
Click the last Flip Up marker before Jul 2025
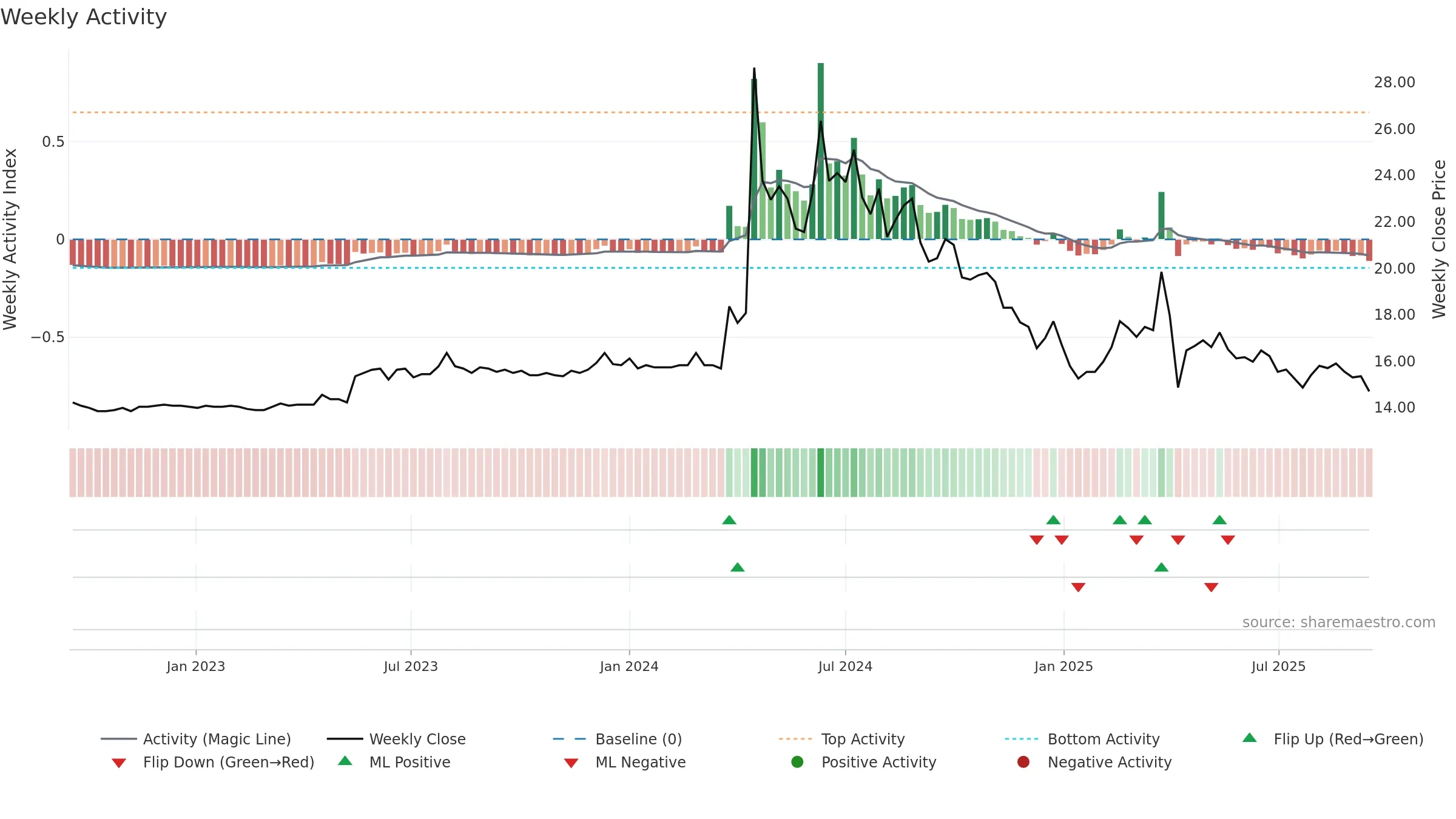[x=1219, y=520]
